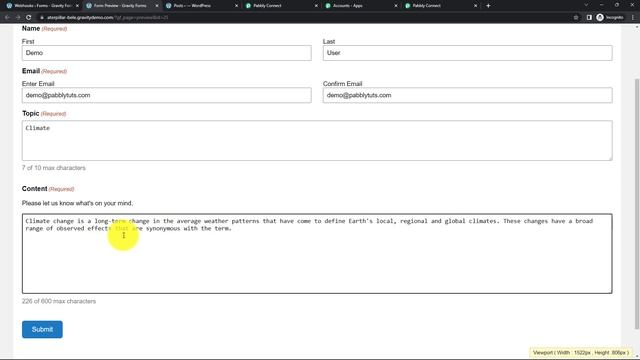Click inside the Topic text area
Screen dimensions: 640x360
317,140
